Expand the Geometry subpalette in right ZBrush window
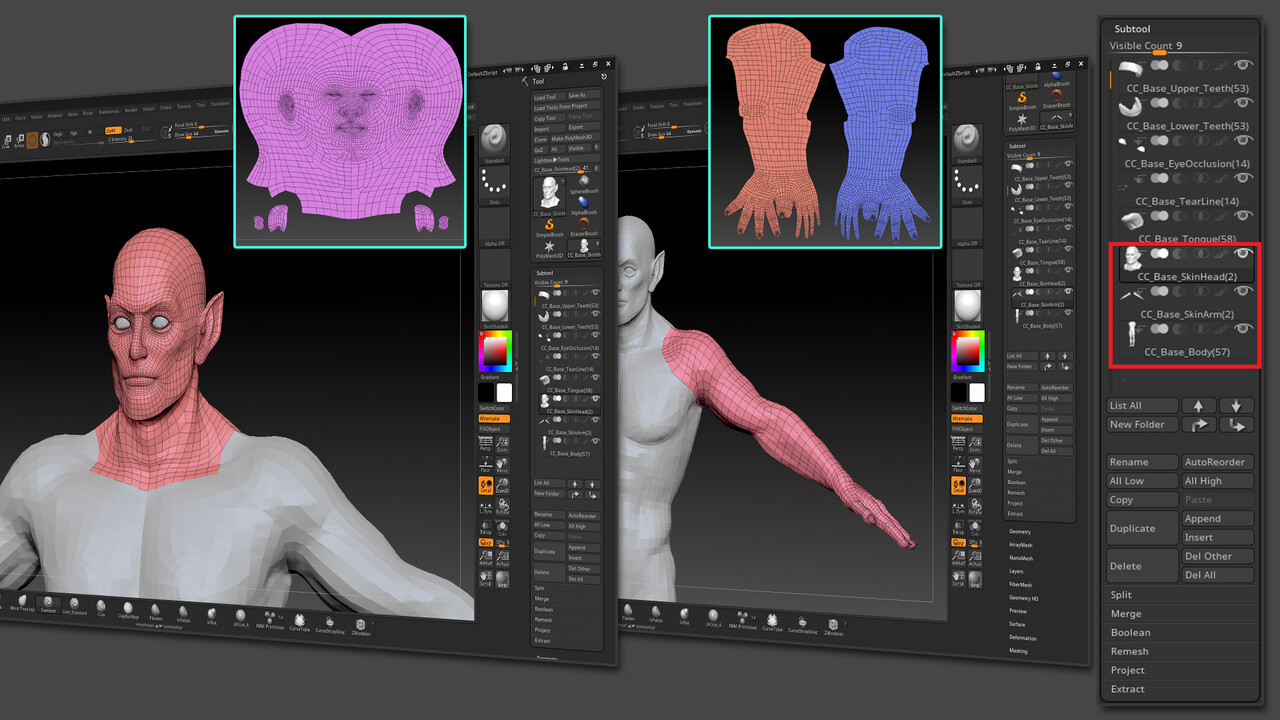Image resolution: width=1280 pixels, height=720 pixels. (x=1020, y=532)
